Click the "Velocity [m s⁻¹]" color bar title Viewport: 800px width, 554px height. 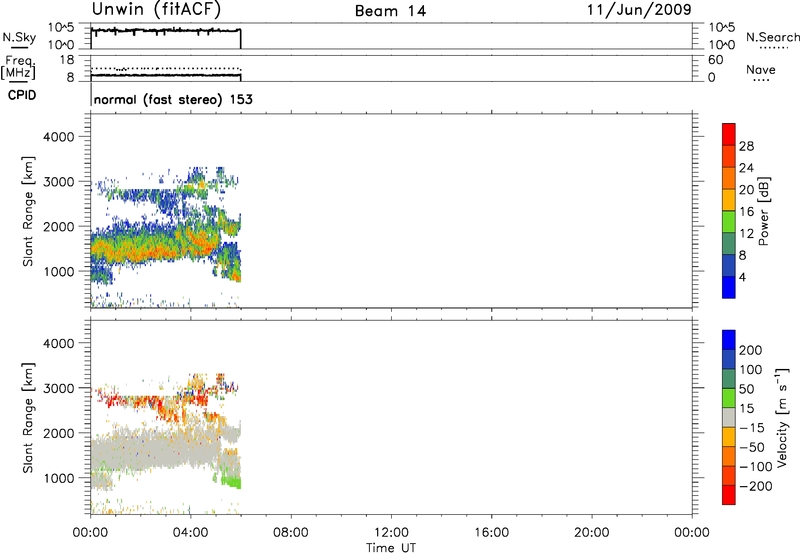(782, 417)
